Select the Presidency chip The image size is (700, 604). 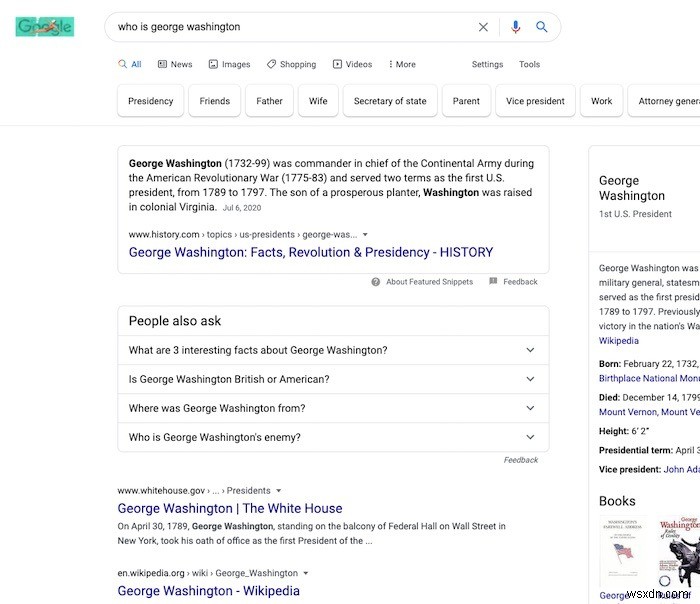tap(150, 101)
